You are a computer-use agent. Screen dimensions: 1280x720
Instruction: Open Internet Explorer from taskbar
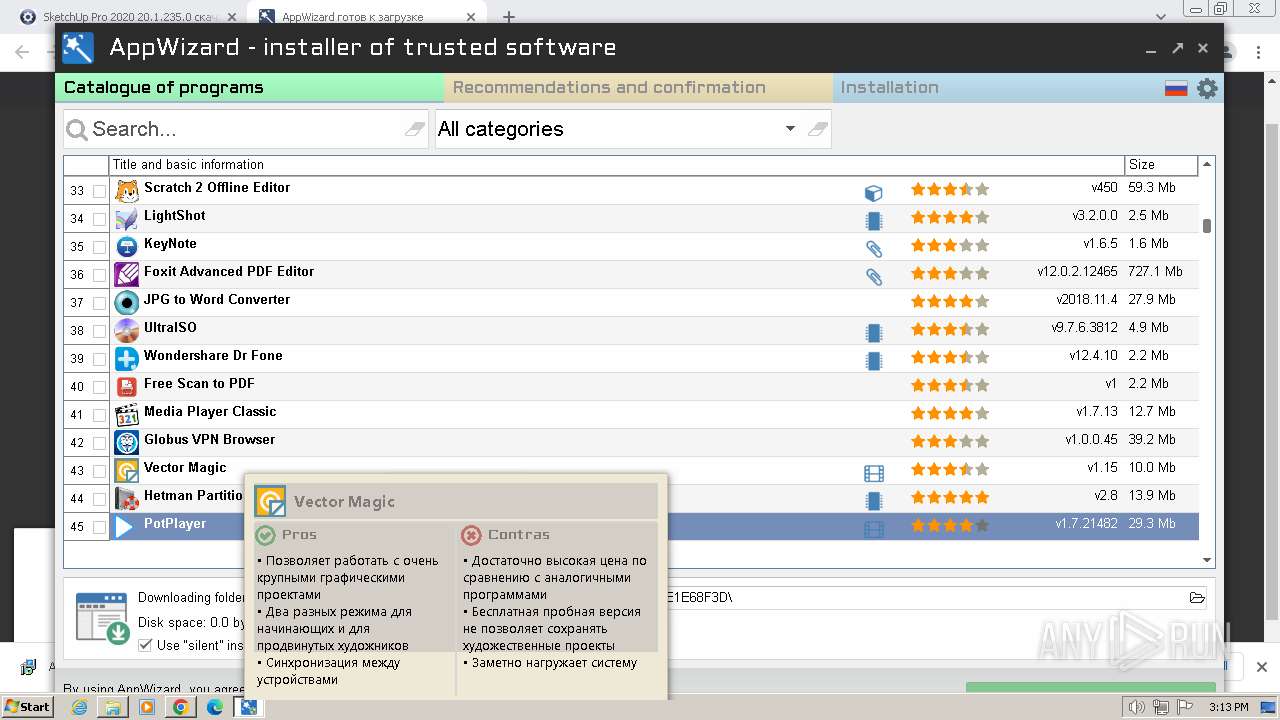(x=80, y=707)
